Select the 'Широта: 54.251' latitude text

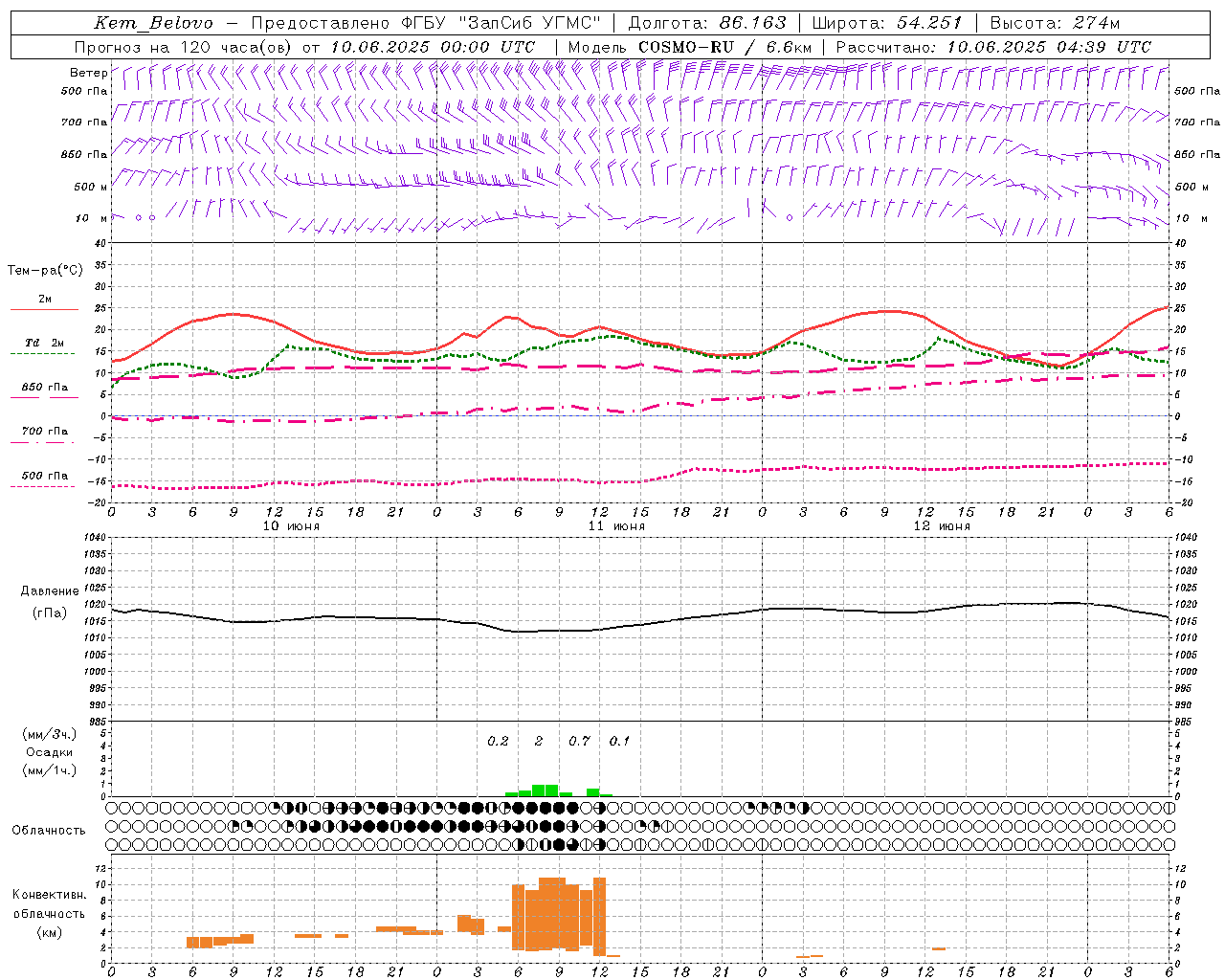click(x=887, y=23)
